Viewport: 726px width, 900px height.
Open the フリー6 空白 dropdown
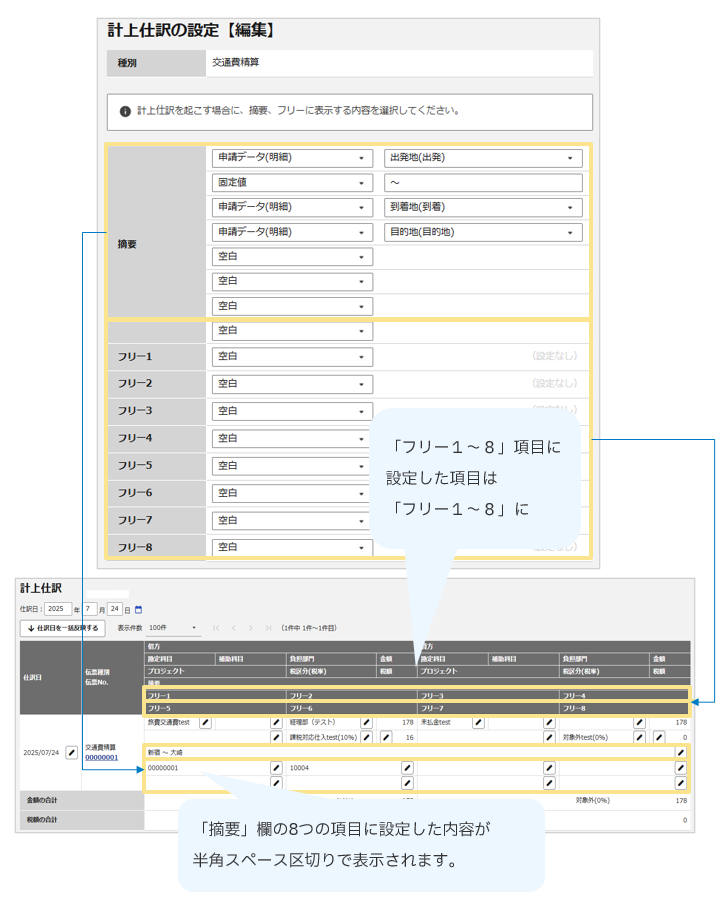[x=292, y=493]
